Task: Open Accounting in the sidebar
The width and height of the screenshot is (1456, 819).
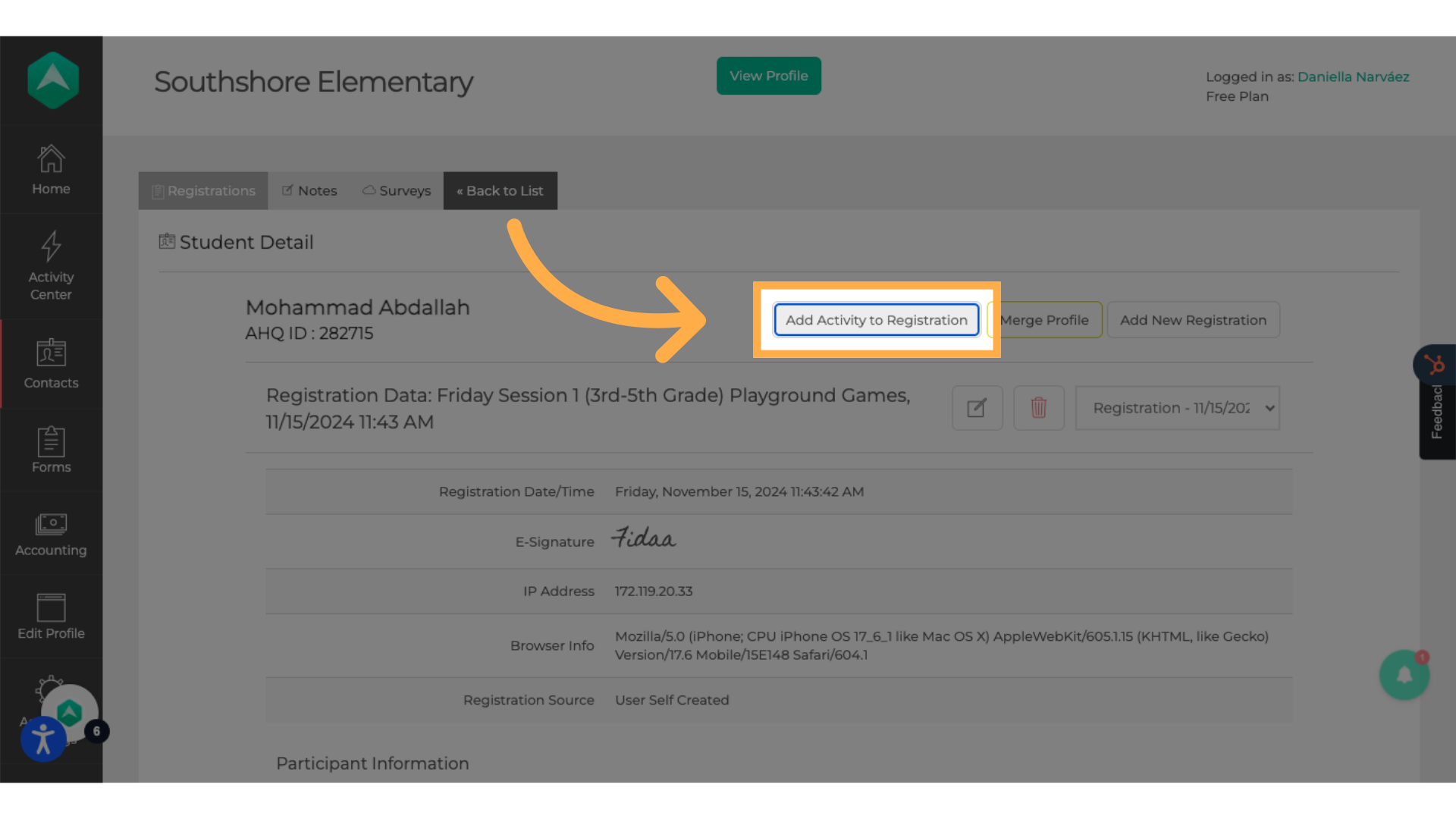Action: tap(51, 535)
